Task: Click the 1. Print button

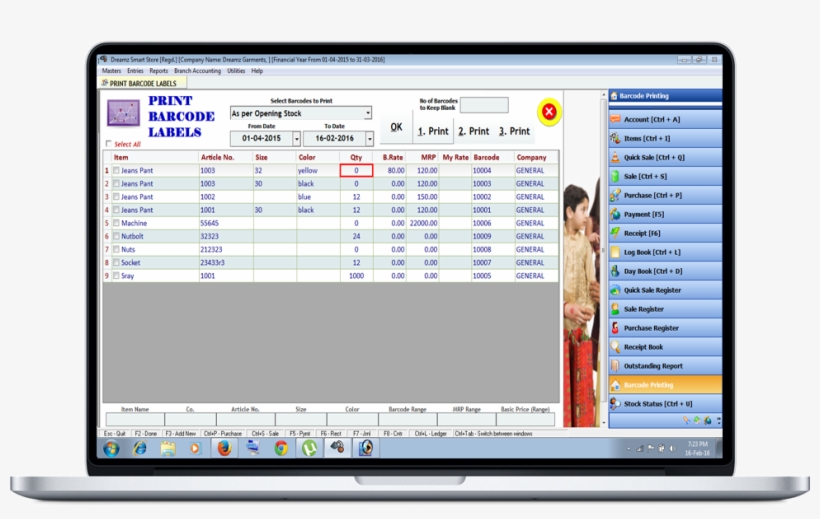Action: pos(433,131)
